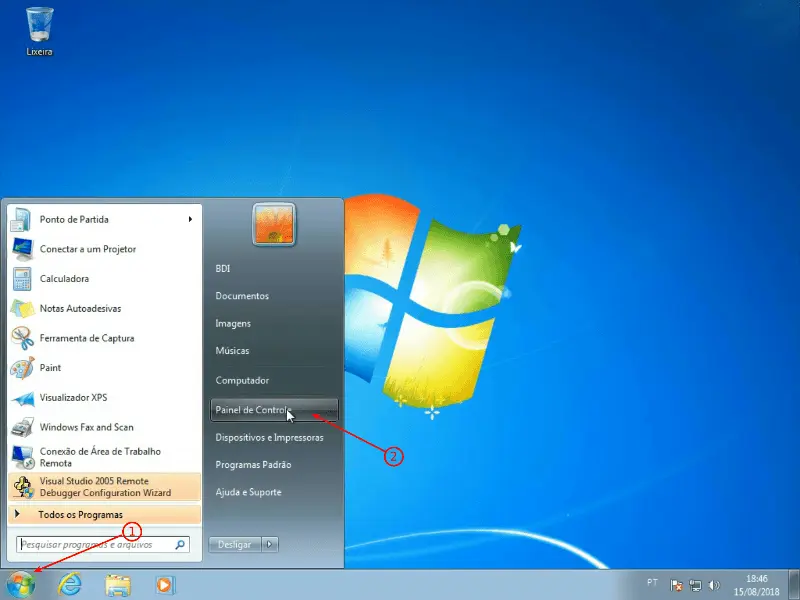
Task: Click the Notas Autoadesivas icon
Action: pos(22,309)
